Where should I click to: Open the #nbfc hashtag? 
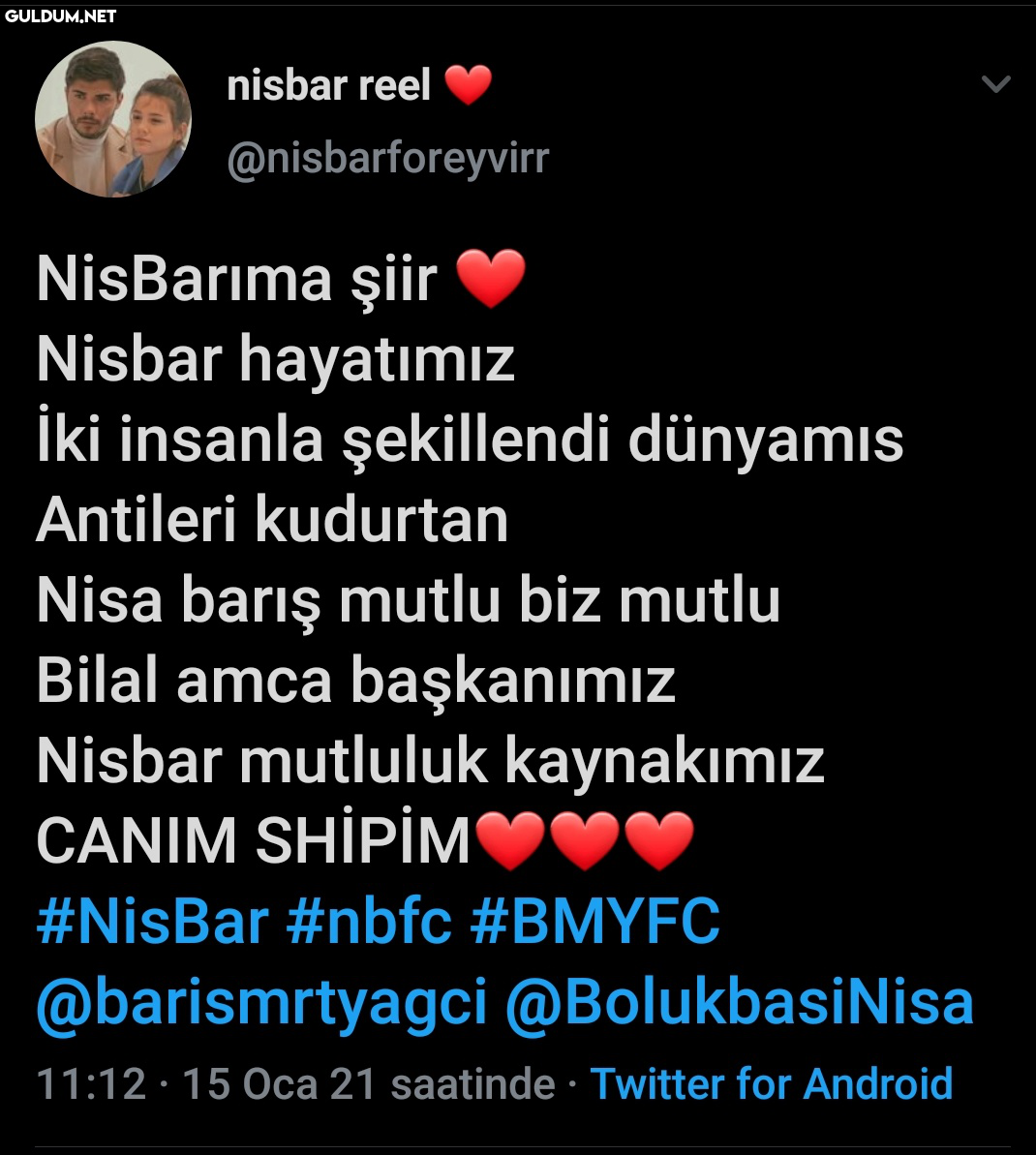[x=369, y=922]
